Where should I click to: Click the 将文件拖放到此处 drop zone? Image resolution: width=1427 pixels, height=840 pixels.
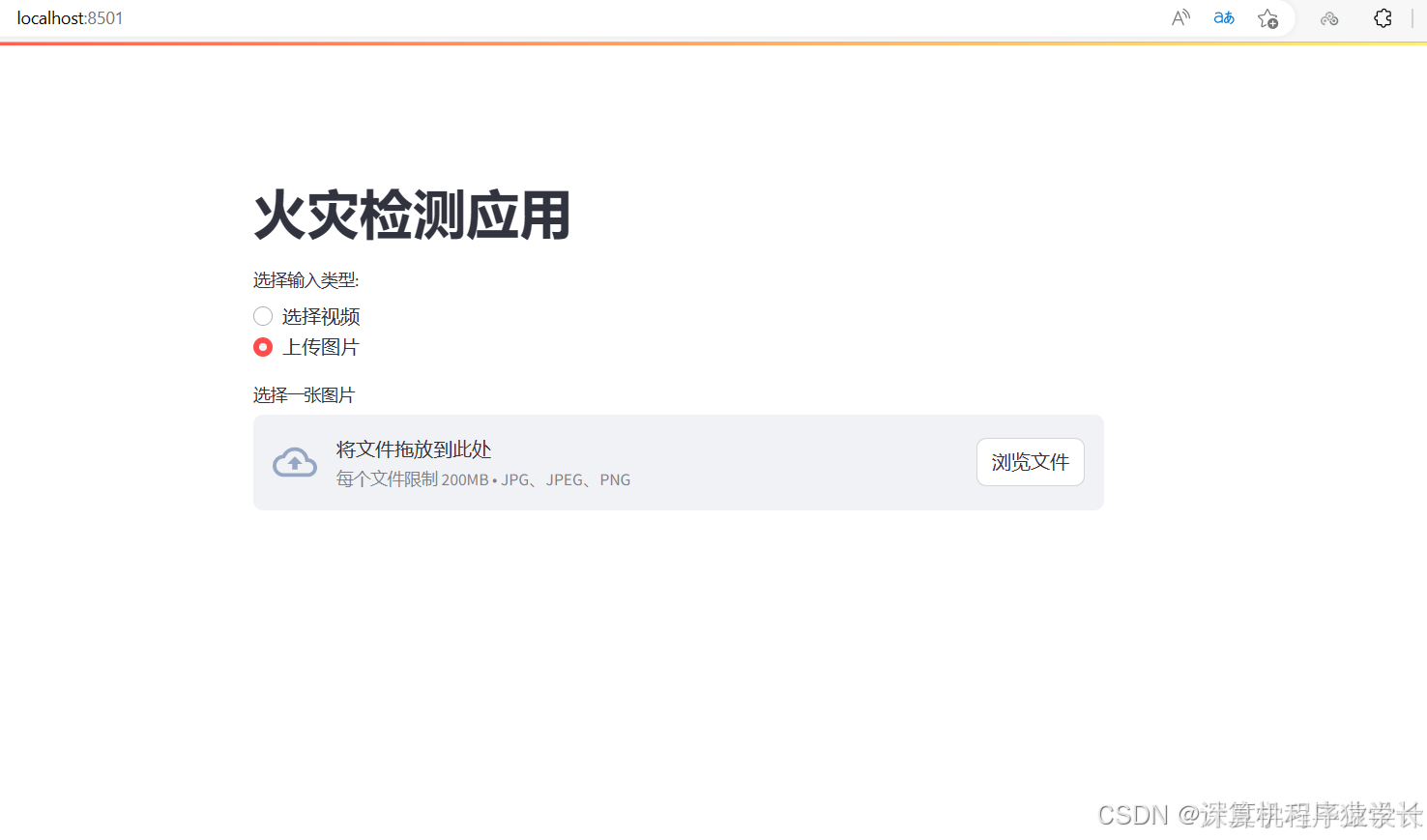[x=413, y=449]
